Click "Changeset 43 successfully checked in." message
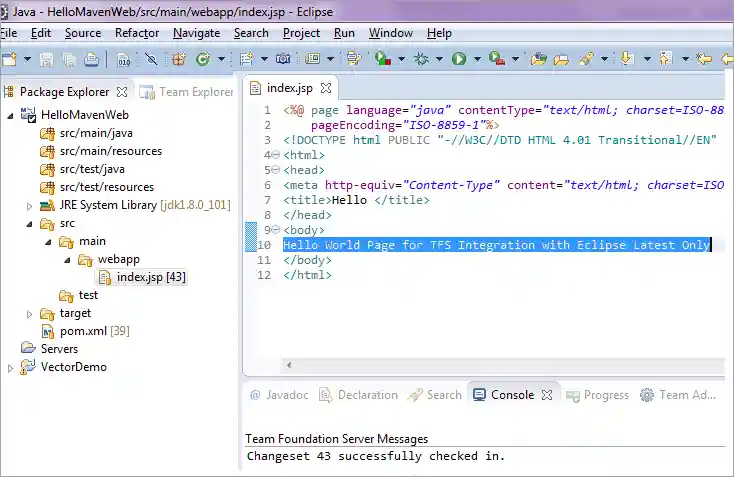 point(376,456)
